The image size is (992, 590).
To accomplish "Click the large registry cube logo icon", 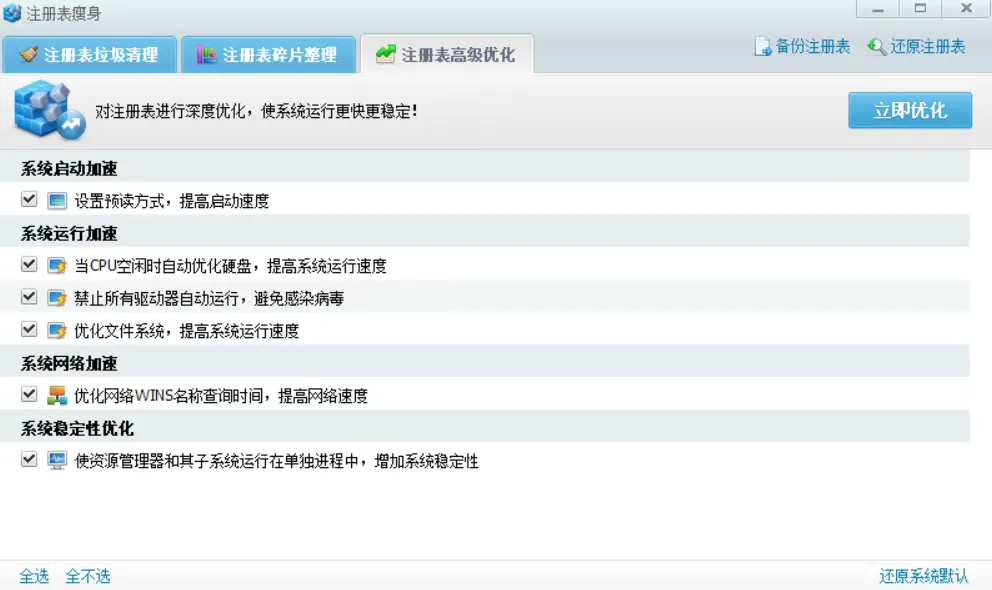I will 40,110.
